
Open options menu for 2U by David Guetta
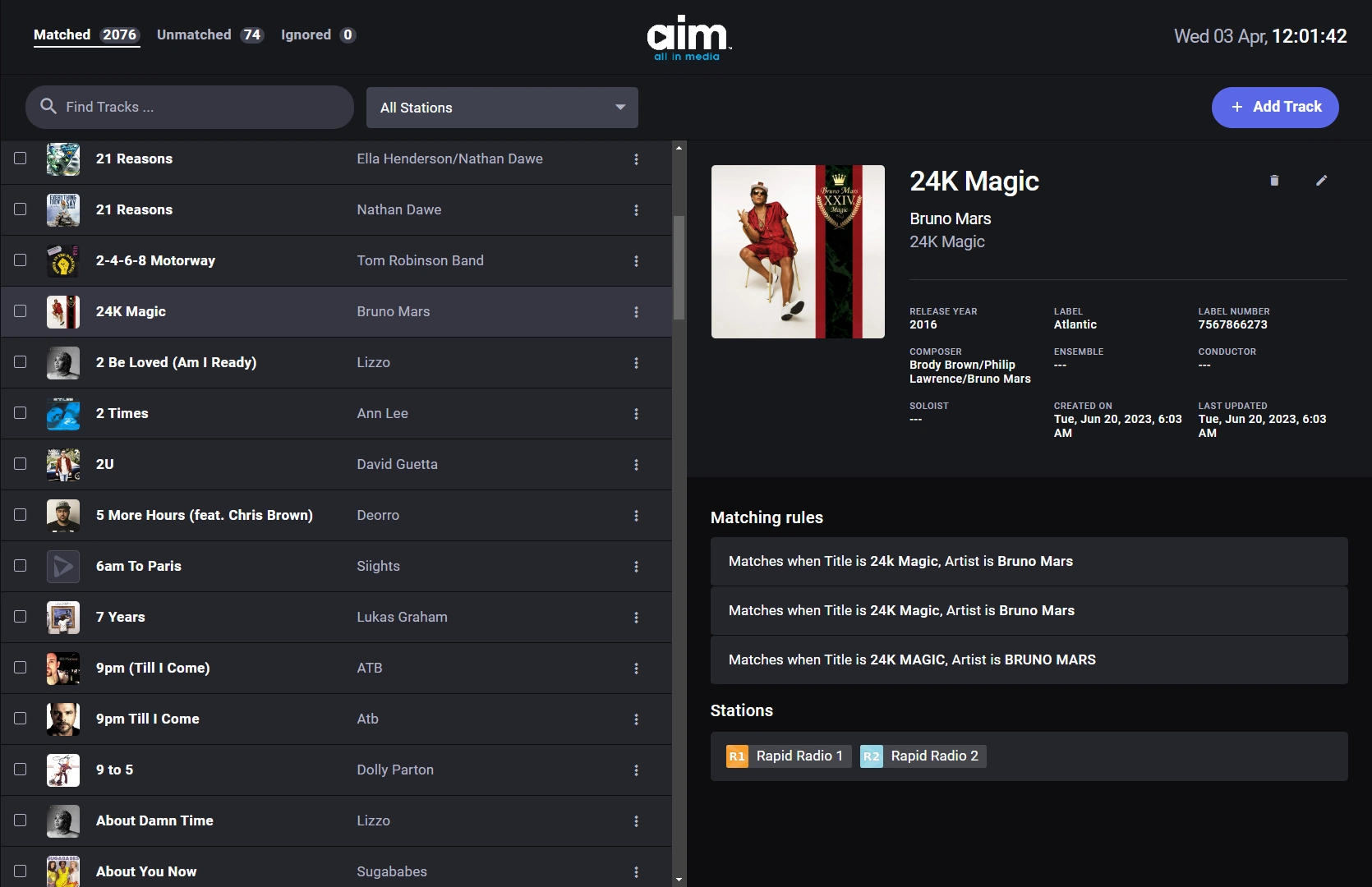point(636,465)
